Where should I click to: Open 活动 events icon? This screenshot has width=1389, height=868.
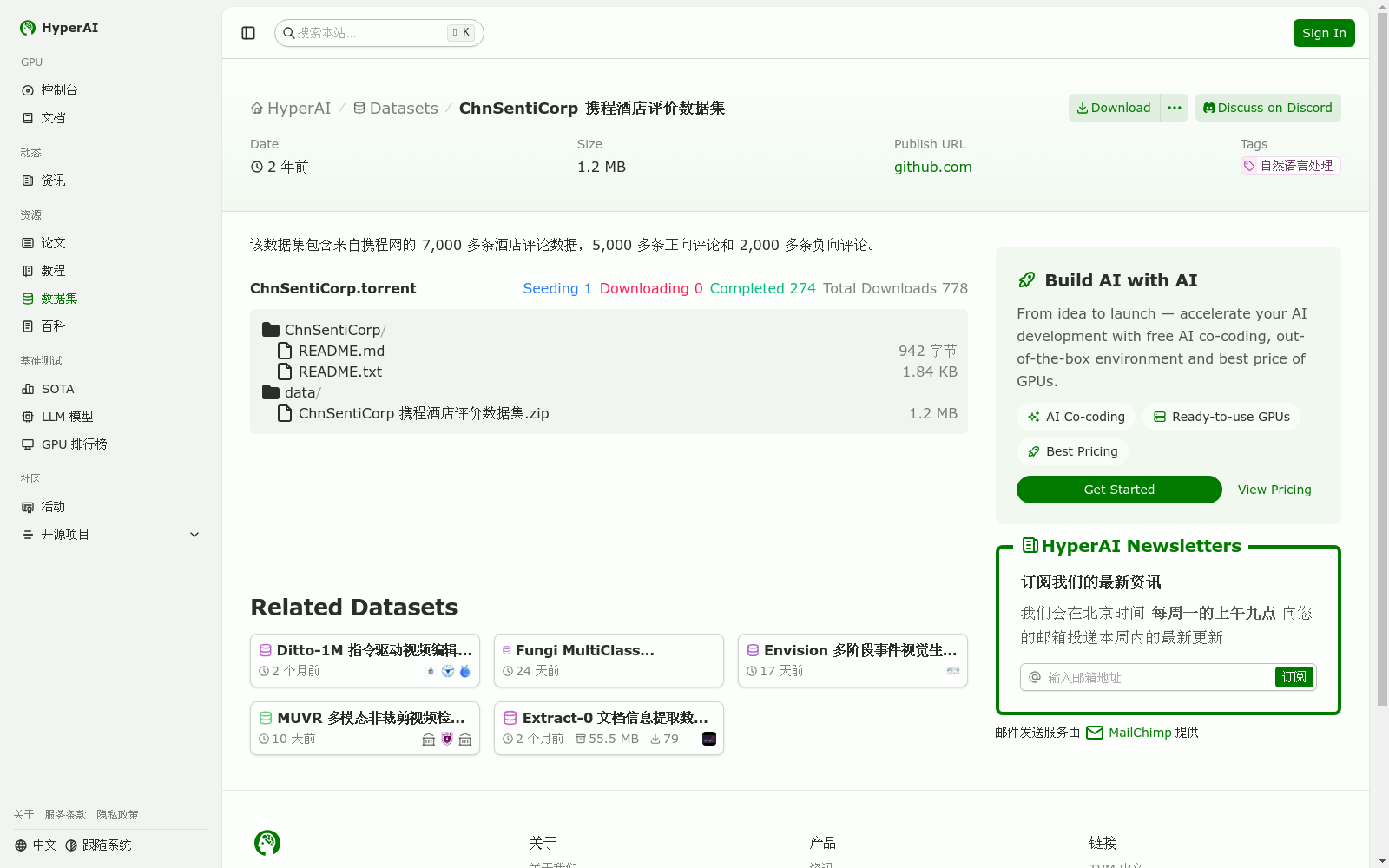click(x=28, y=507)
